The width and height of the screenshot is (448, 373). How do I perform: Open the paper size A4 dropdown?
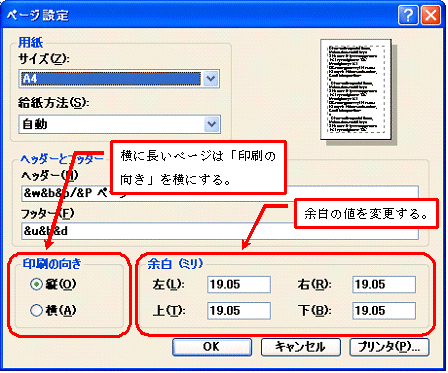[x=119, y=79]
